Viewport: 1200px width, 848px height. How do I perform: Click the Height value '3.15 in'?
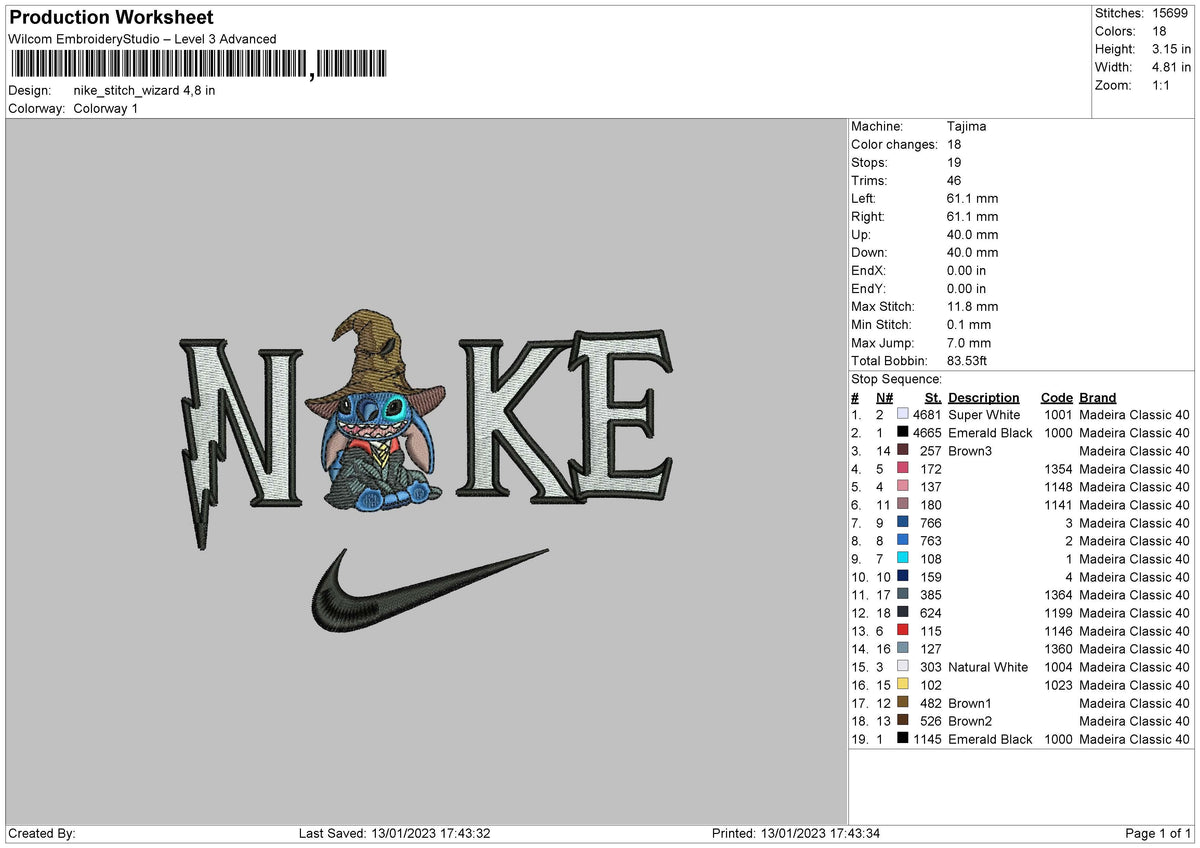1172,49
